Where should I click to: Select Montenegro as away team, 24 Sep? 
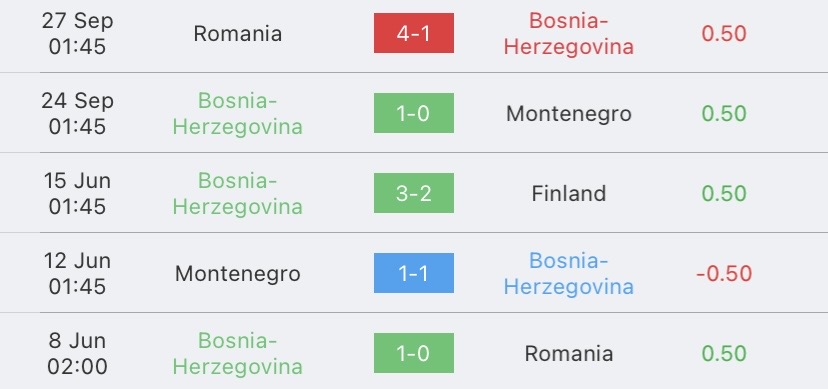pyautogui.click(x=569, y=113)
